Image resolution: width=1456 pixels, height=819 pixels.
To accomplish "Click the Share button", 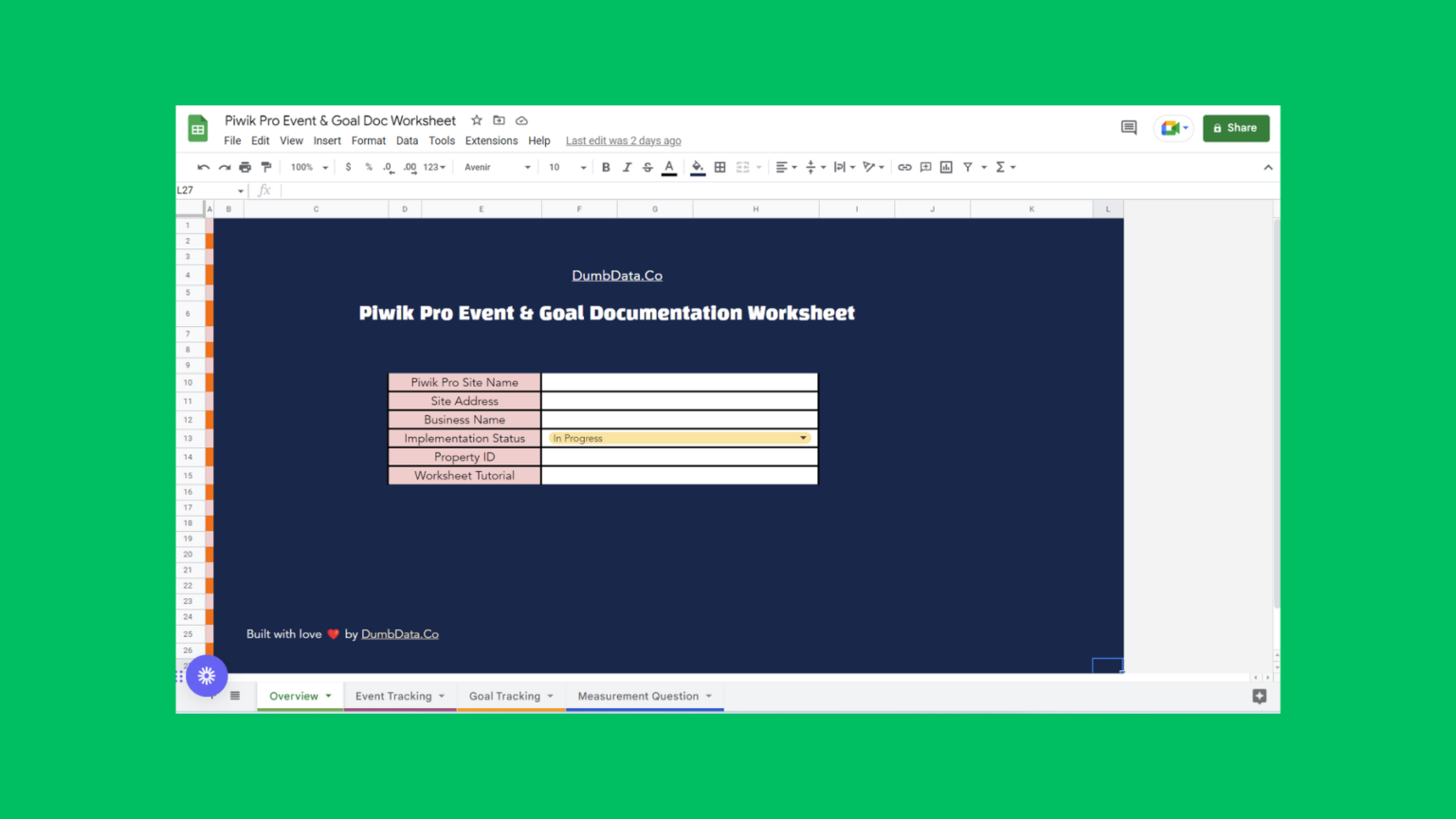I will point(1236,128).
